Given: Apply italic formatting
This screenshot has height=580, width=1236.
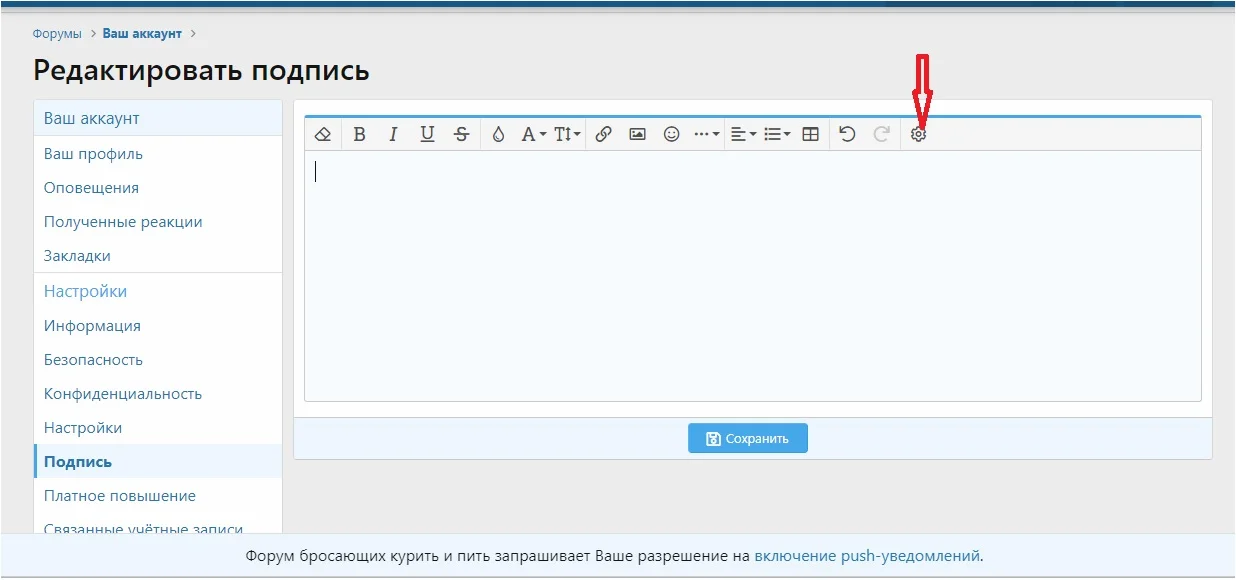Looking at the screenshot, I should click(394, 133).
